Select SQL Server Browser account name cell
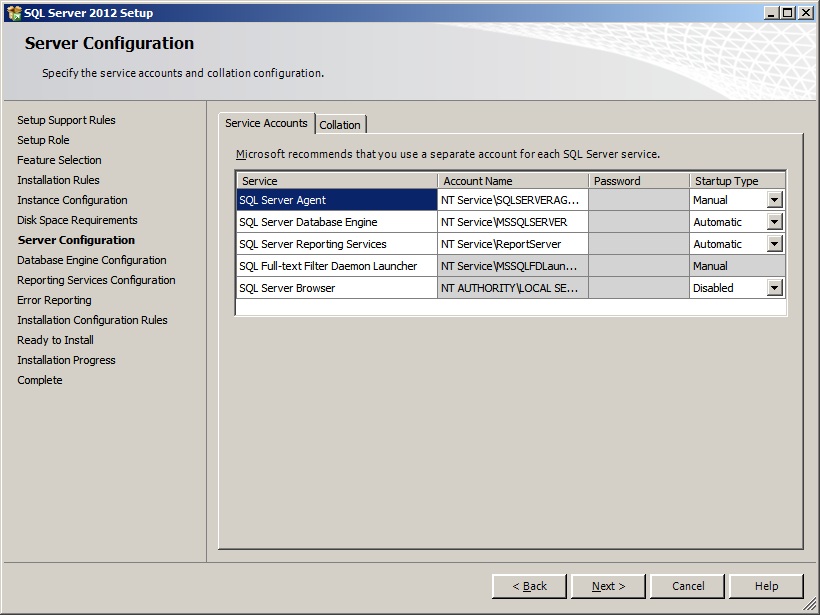 pyautogui.click(x=512, y=288)
